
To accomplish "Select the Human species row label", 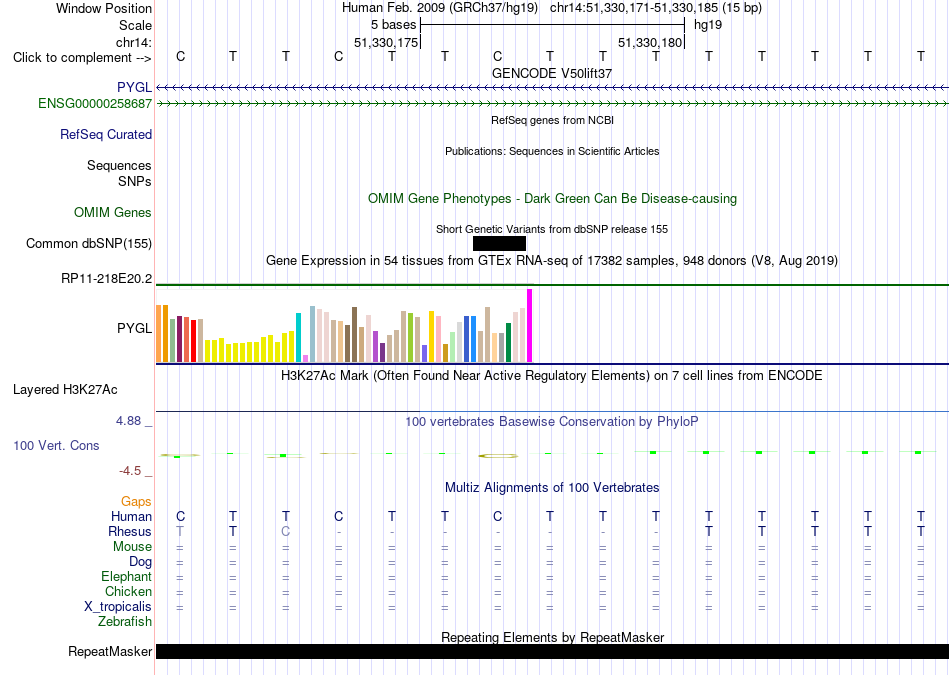I will click(131, 516).
